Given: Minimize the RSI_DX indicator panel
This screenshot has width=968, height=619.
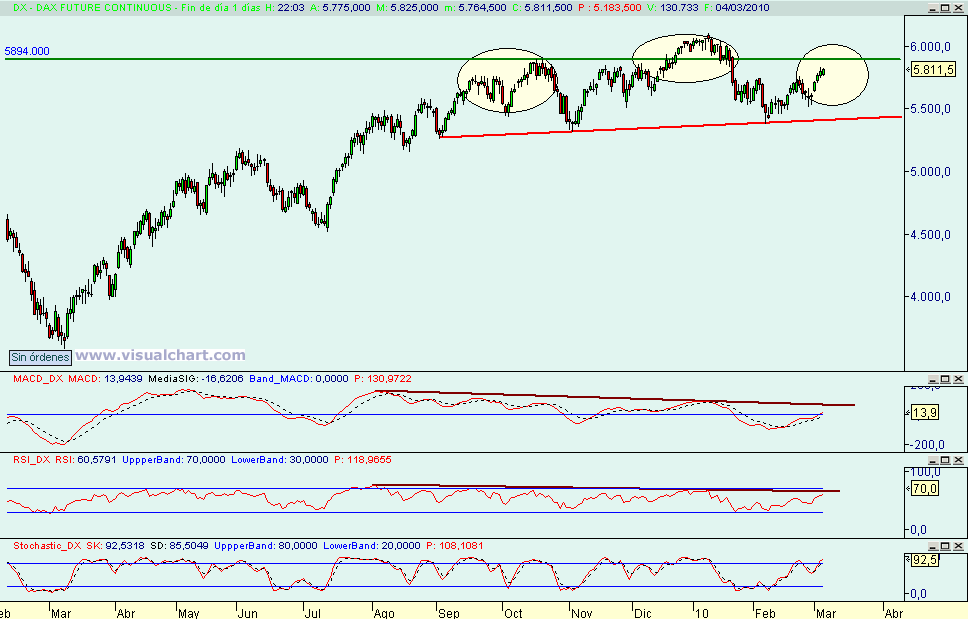Looking at the screenshot, I should pyautogui.click(x=933, y=460).
